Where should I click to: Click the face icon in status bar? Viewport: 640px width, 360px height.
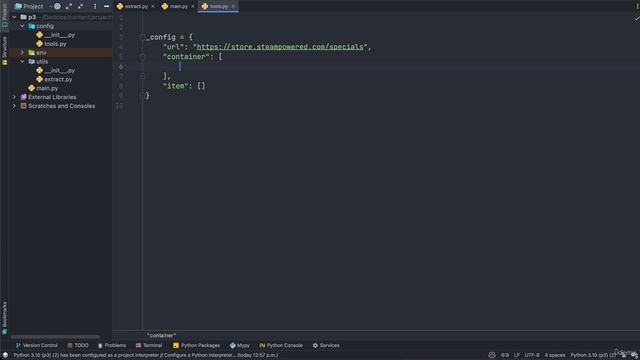(x=492, y=355)
